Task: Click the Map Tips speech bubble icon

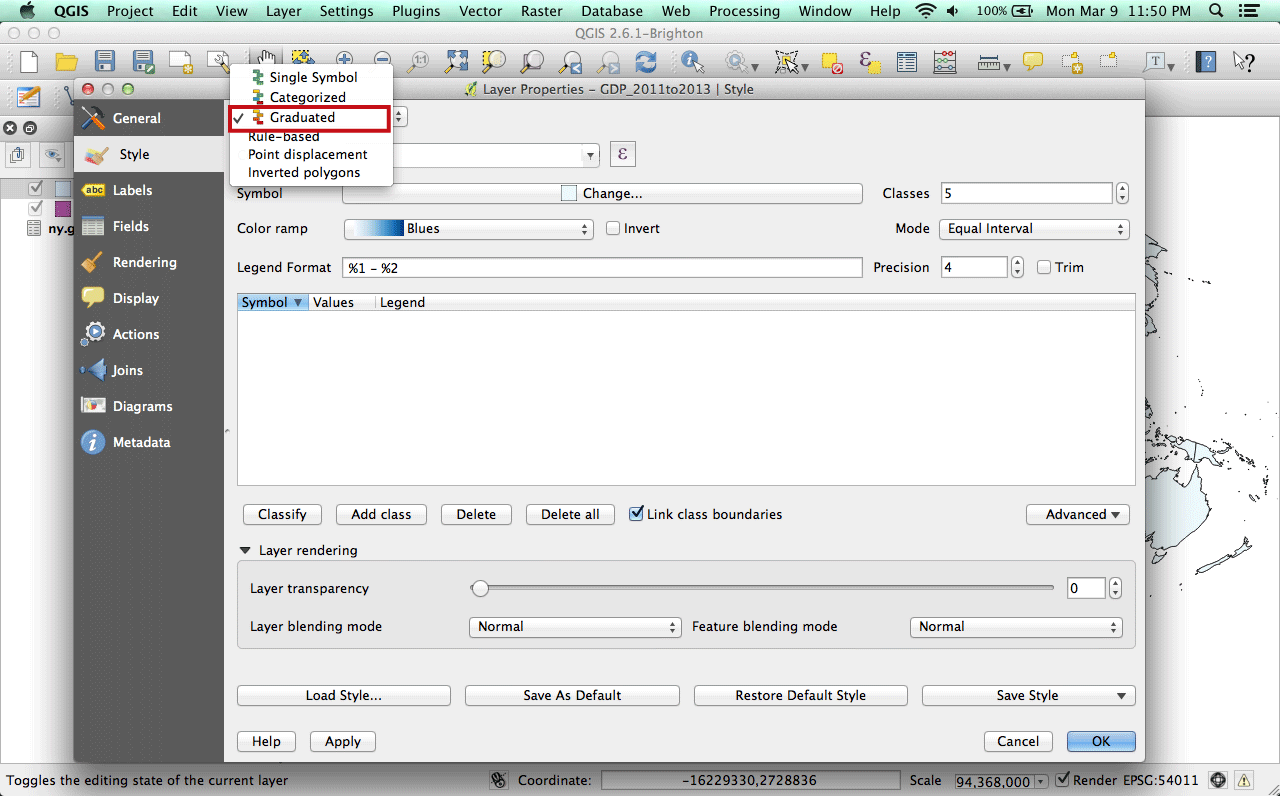Action: (1033, 62)
